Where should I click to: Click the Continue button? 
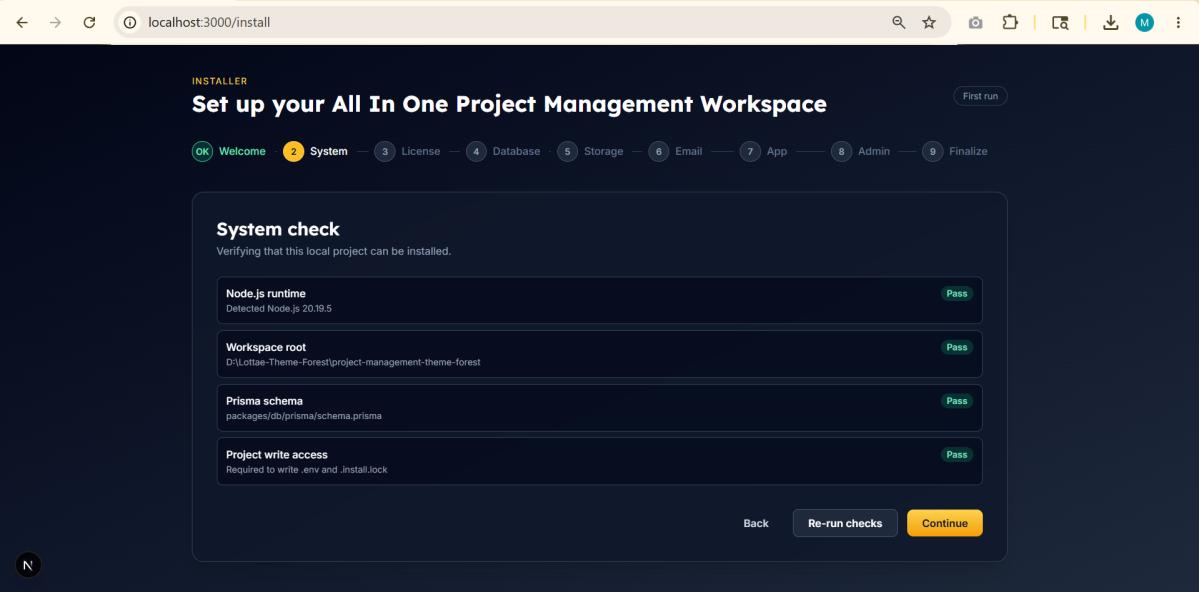point(944,523)
